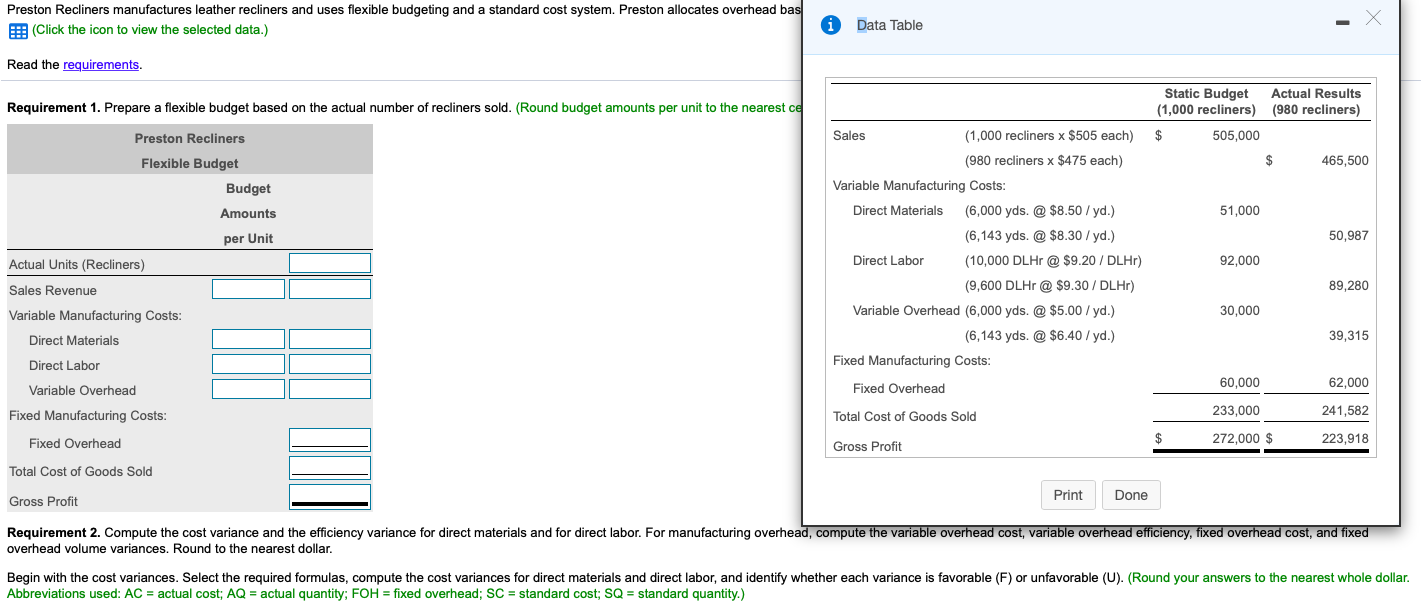Click the 92,000 direct labor value
The image size is (1424, 610).
coord(1240,260)
